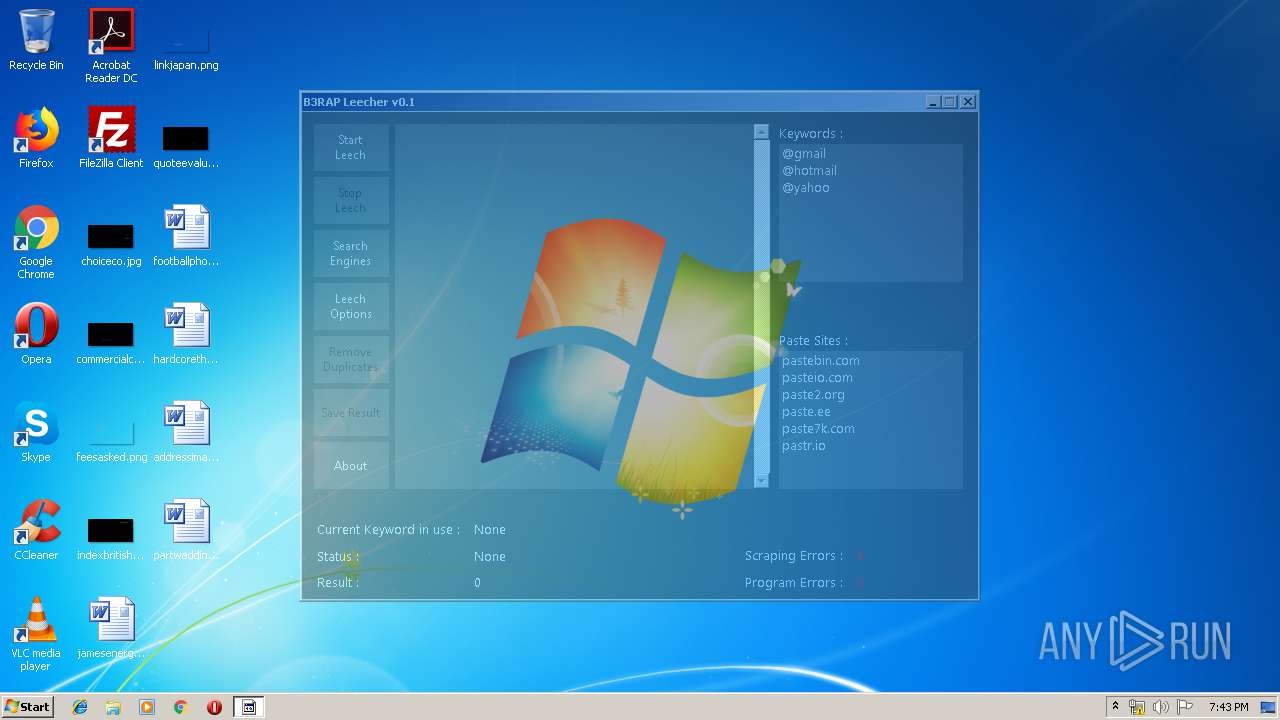Open the Windows Start menu

click(x=28, y=707)
